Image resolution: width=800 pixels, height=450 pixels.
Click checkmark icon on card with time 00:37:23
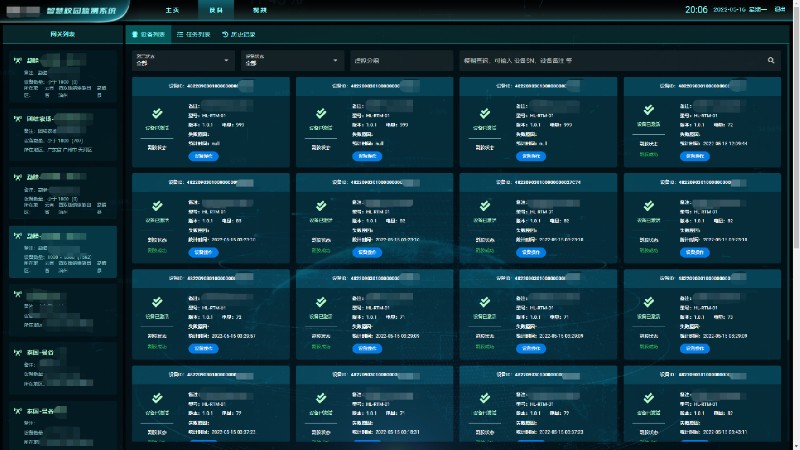(x=485, y=398)
